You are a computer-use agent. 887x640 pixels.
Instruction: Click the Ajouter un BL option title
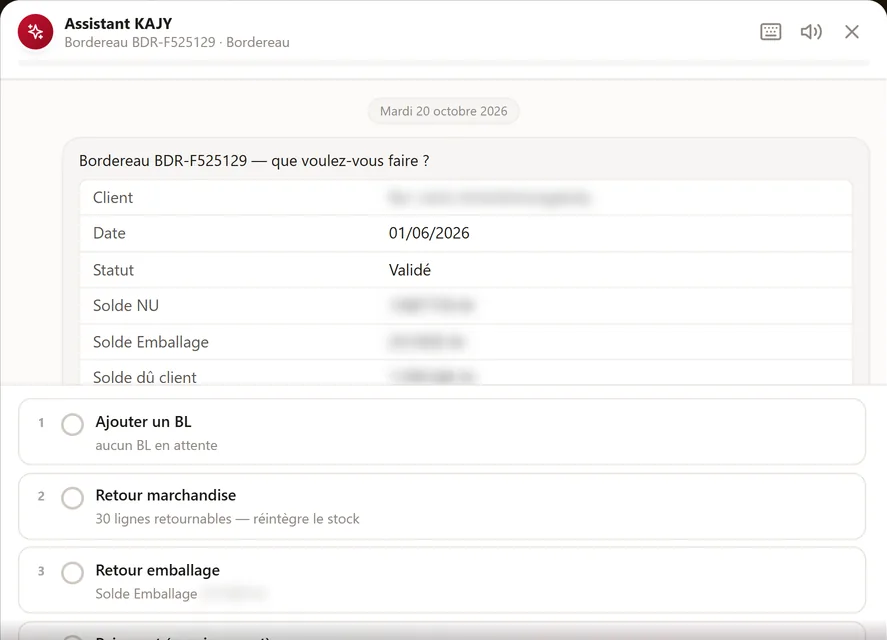(143, 422)
